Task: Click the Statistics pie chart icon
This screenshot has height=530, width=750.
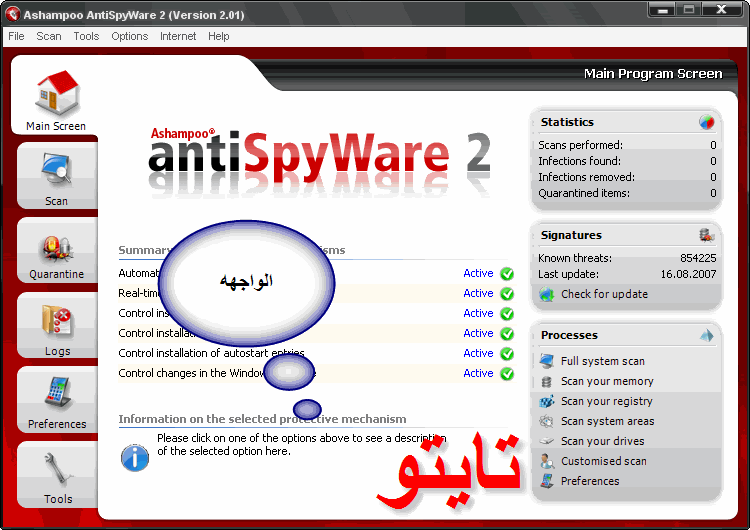Action: point(706,122)
